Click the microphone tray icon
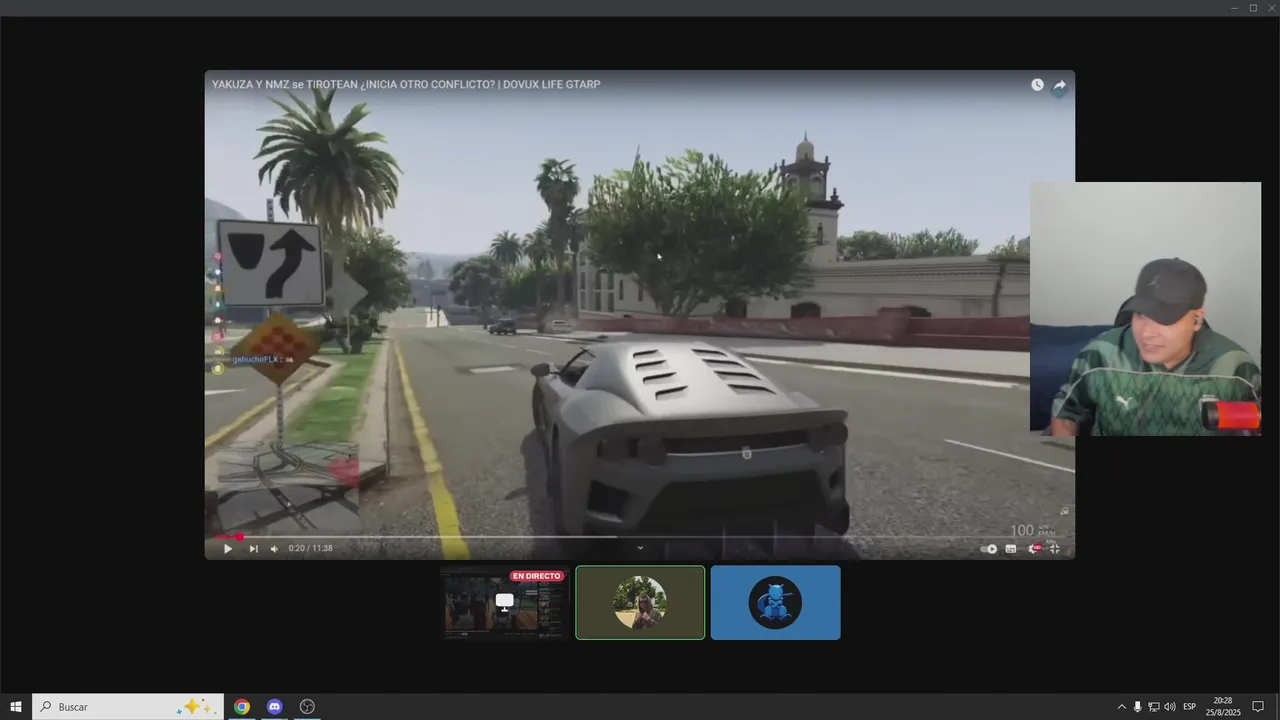 pos(1138,707)
